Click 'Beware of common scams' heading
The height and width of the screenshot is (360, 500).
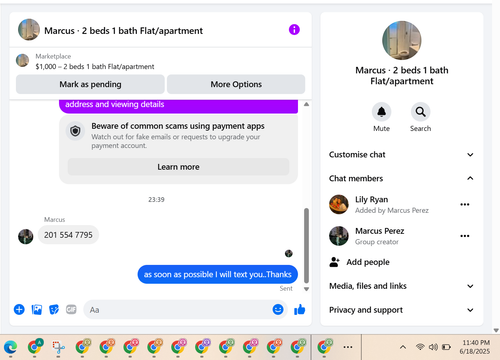click(178, 126)
